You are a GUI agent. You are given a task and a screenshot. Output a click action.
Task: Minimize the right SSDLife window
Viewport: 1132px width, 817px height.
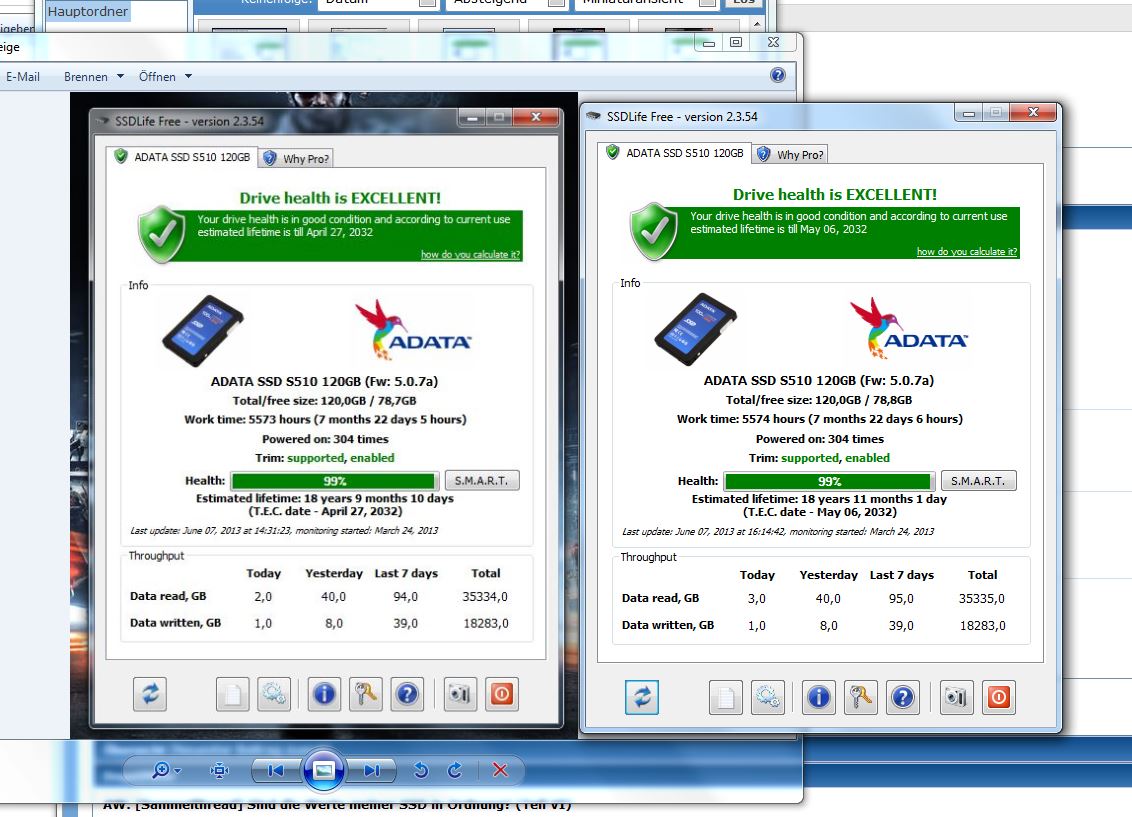[969, 113]
